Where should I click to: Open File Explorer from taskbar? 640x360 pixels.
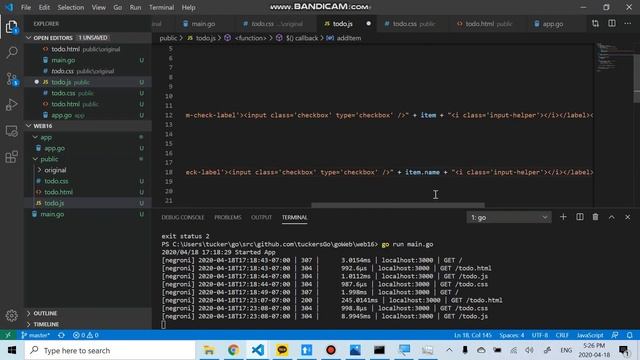pyautogui.click(x=209, y=350)
